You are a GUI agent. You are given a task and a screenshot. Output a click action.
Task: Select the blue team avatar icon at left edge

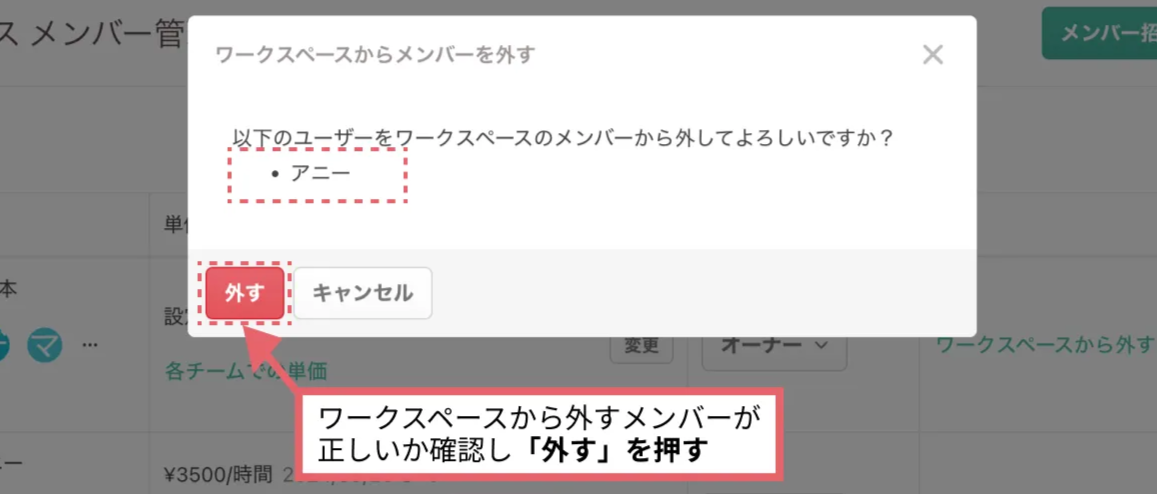pyautogui.click(x=4, y=345)
